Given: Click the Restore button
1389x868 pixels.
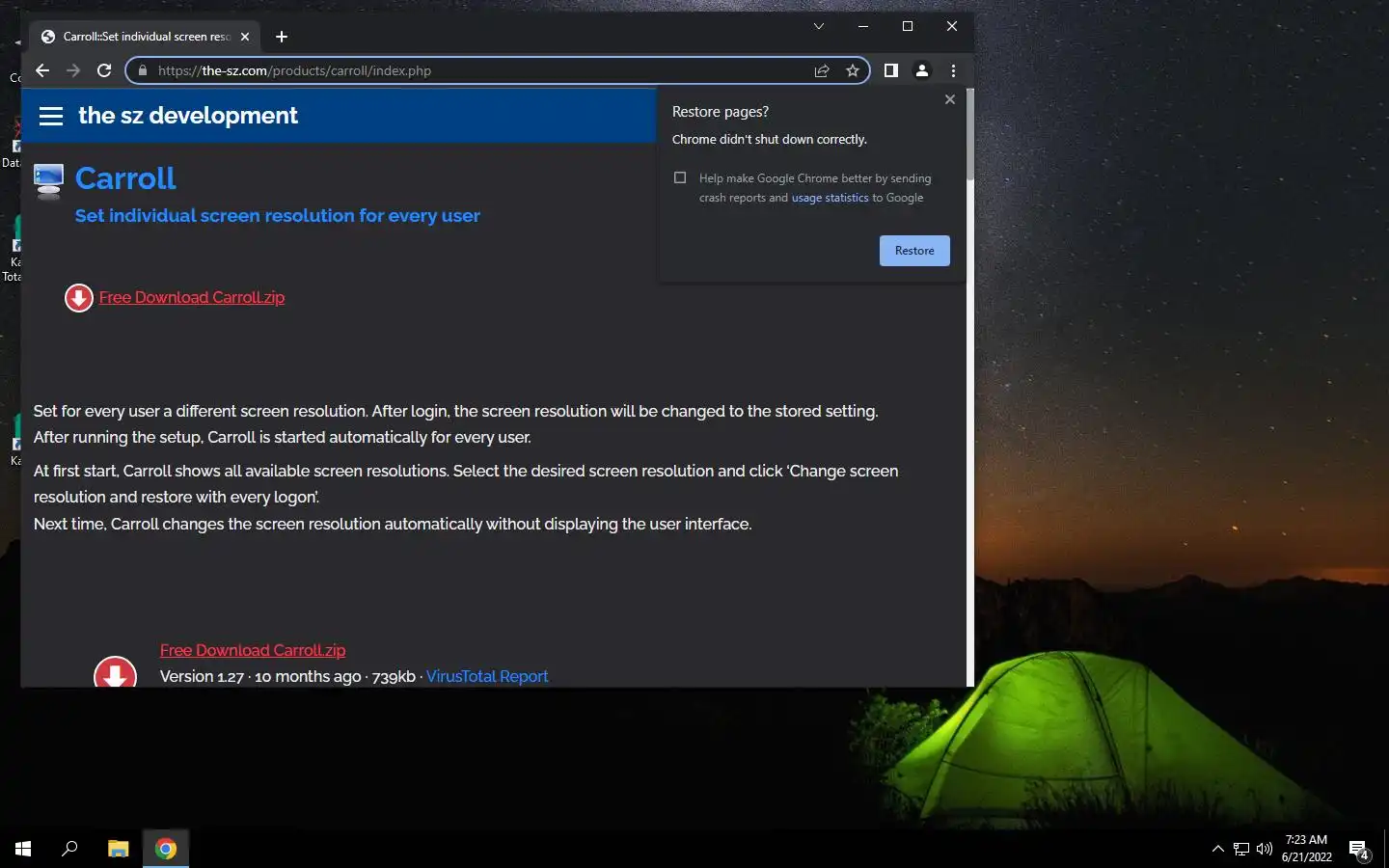Looking at the screenshot, I should (x=914, y=251).
